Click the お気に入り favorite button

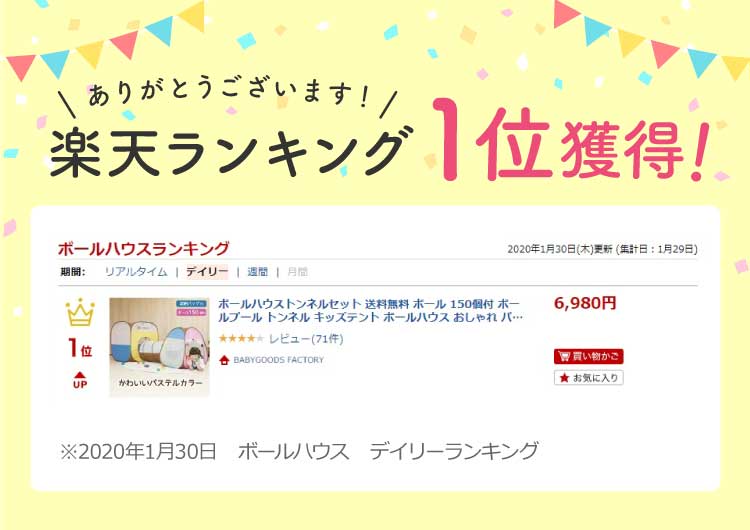coord(588,378)
